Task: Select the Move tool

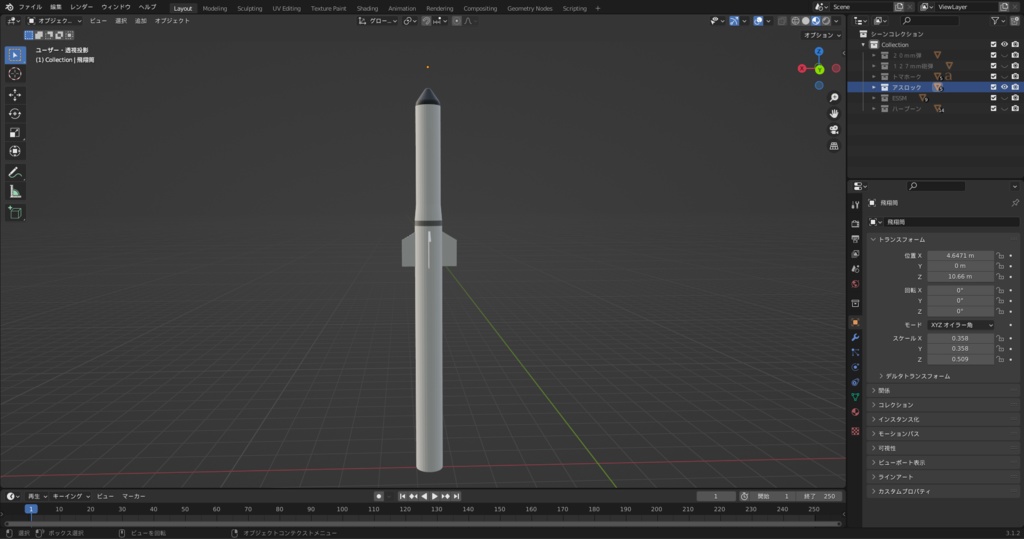Action: click(15, 95)
